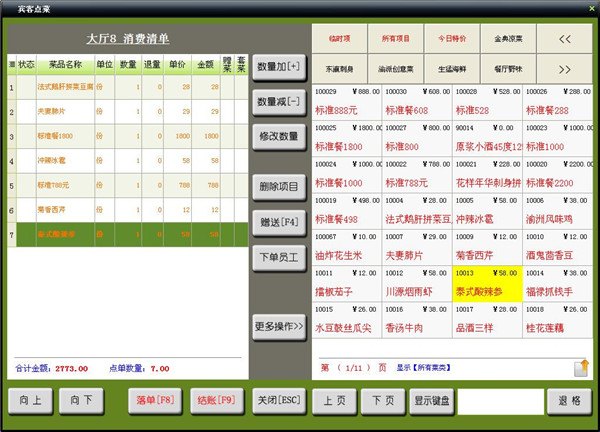Pick the 福禄抓钱手 dish tile
Viewport: 600px width, 432px height.
point(558,284)
